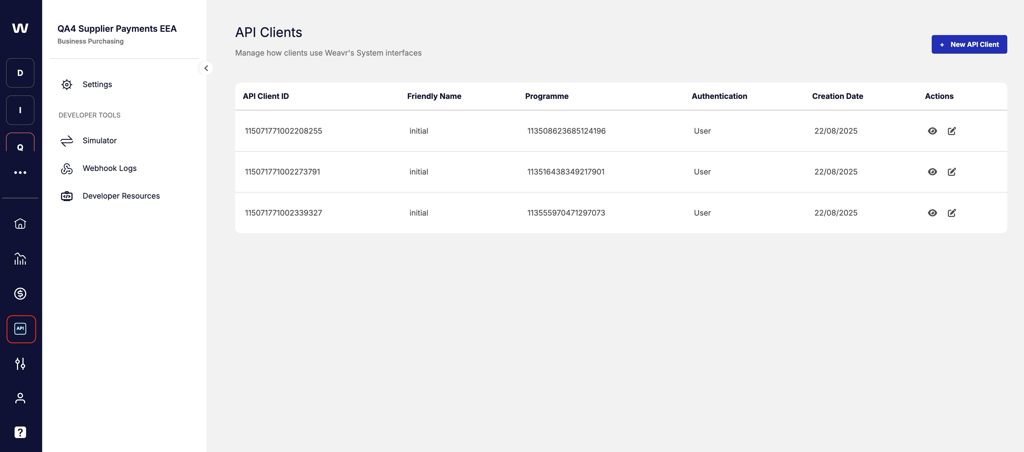Select the API sidebar icon

[21, 329]
